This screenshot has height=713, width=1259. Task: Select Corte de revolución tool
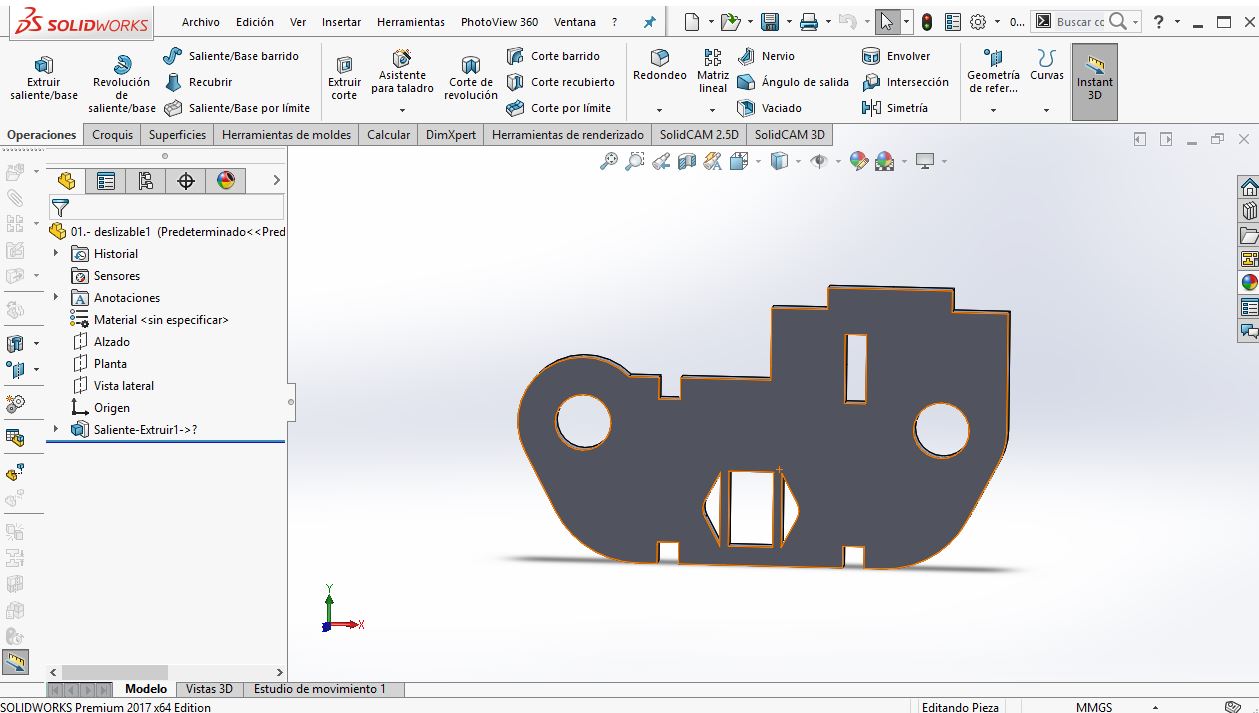470,78
